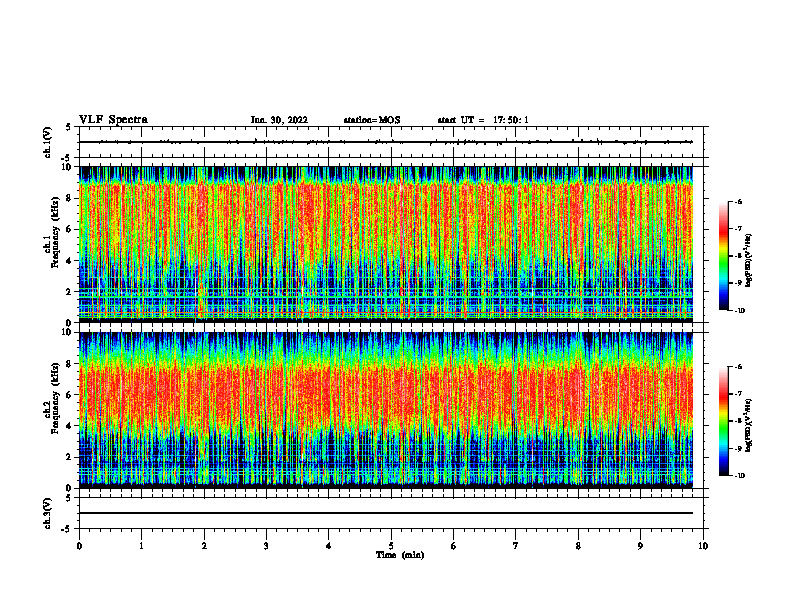Viewport: 792px width, 612px height.
Task: Click the "-10" label on ch.2 colorbar
Action: [x=739, y=475]
